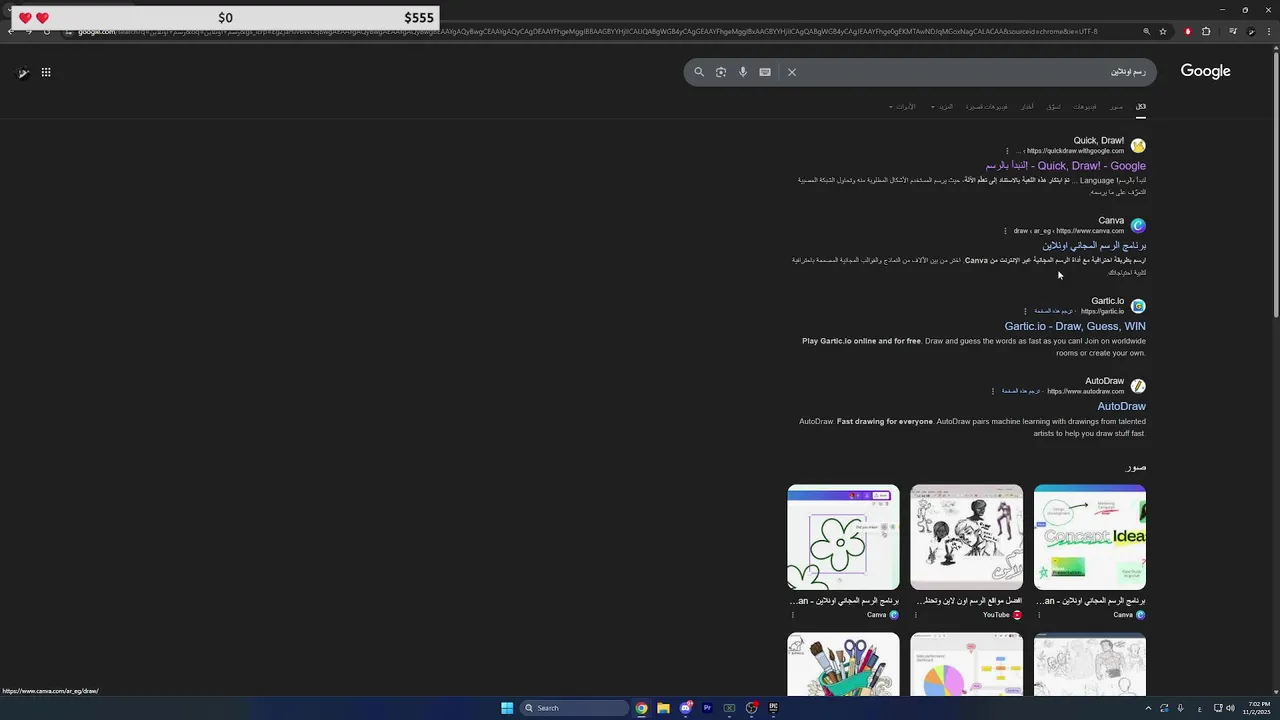Click the https://www.autodraw.com URL text
Image resolution: width=1280 pixels, height=720 pixels.
[1085, 391]
